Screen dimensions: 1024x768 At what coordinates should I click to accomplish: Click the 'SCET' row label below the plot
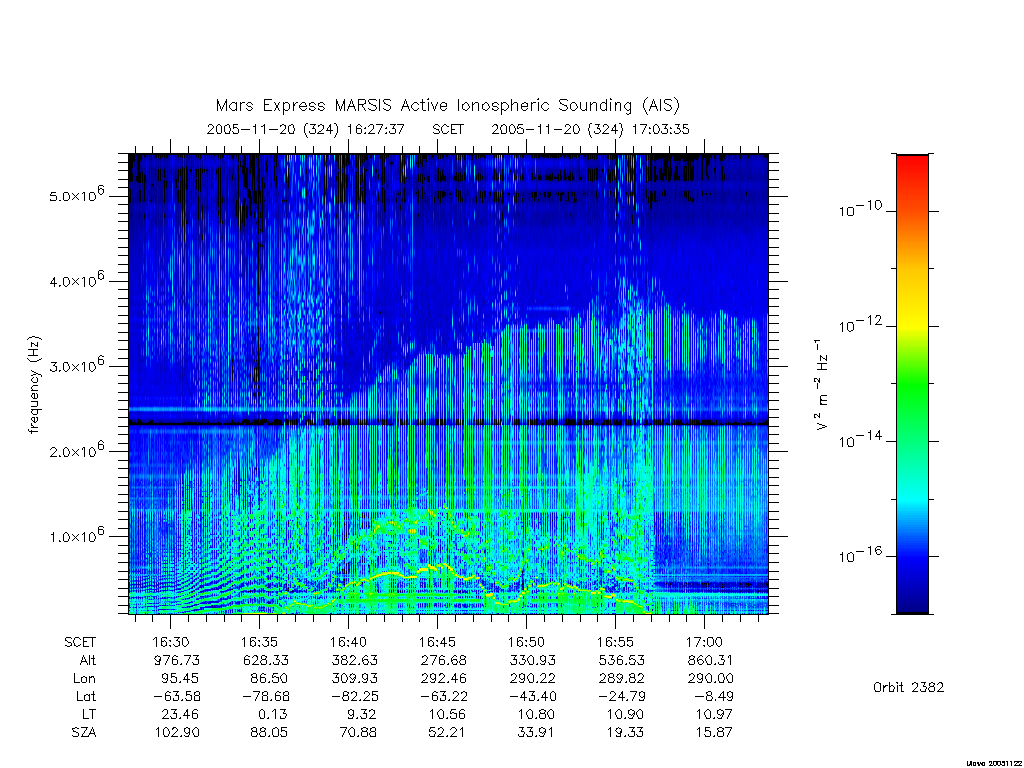click(x=80, y=643)
